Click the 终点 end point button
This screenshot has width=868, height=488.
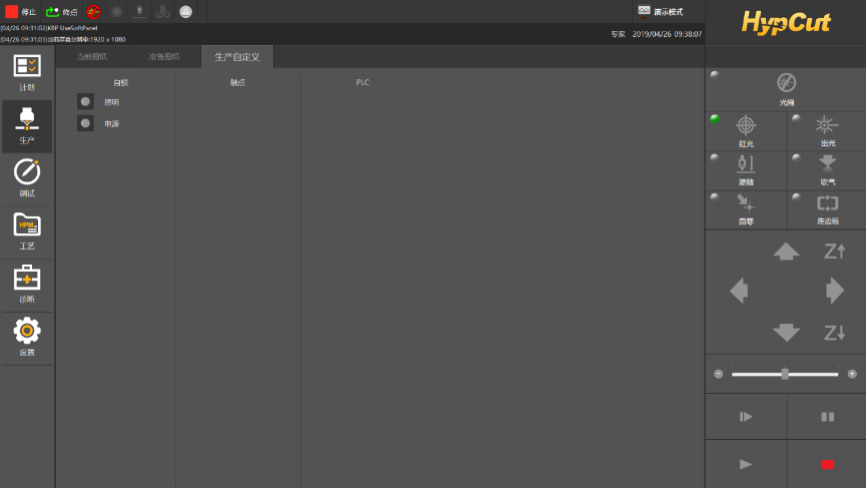[61, 11]
